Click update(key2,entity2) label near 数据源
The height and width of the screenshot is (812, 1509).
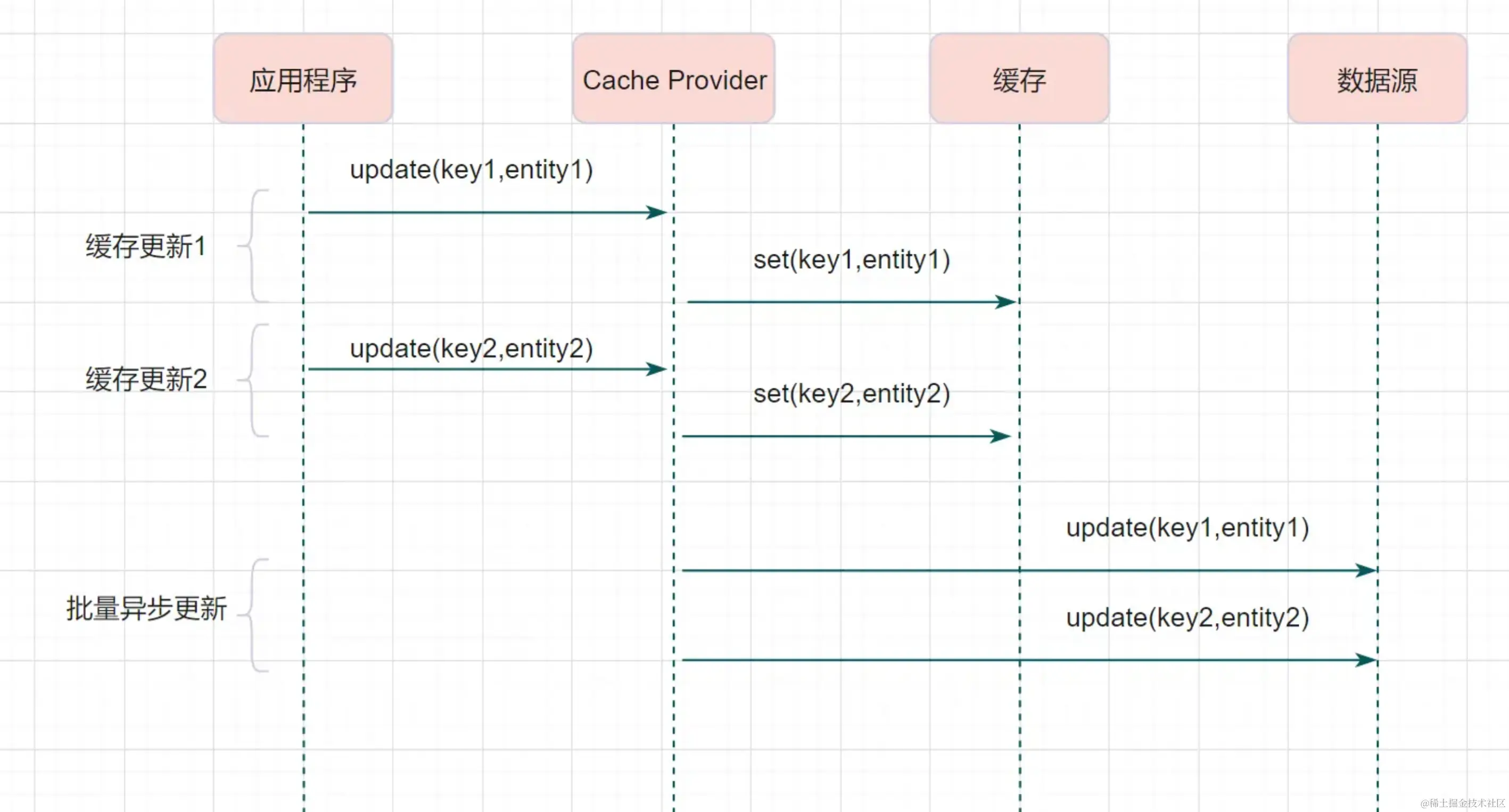coord(1187,617)
